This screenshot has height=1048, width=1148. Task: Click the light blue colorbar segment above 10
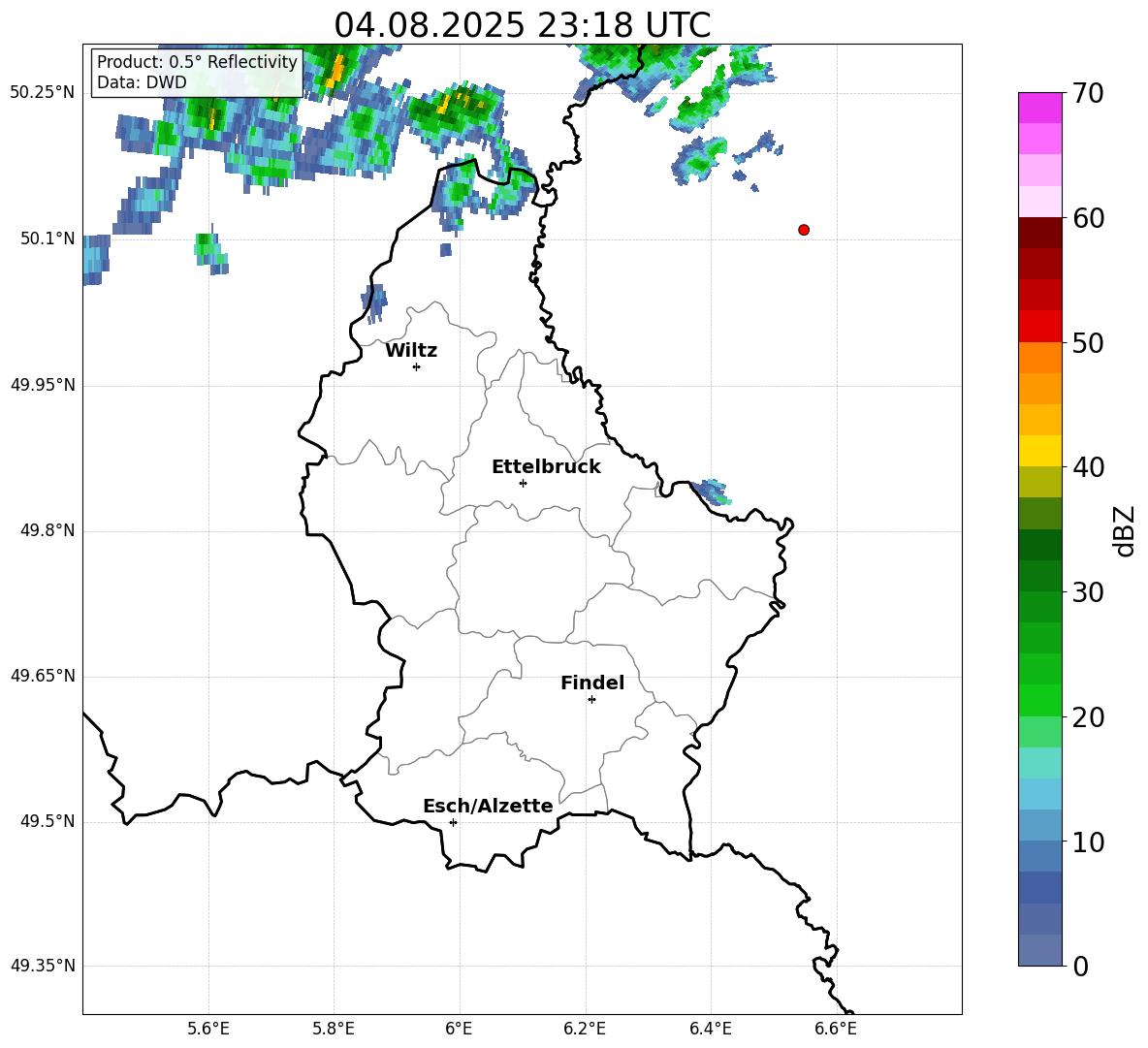coord(1040,826)
